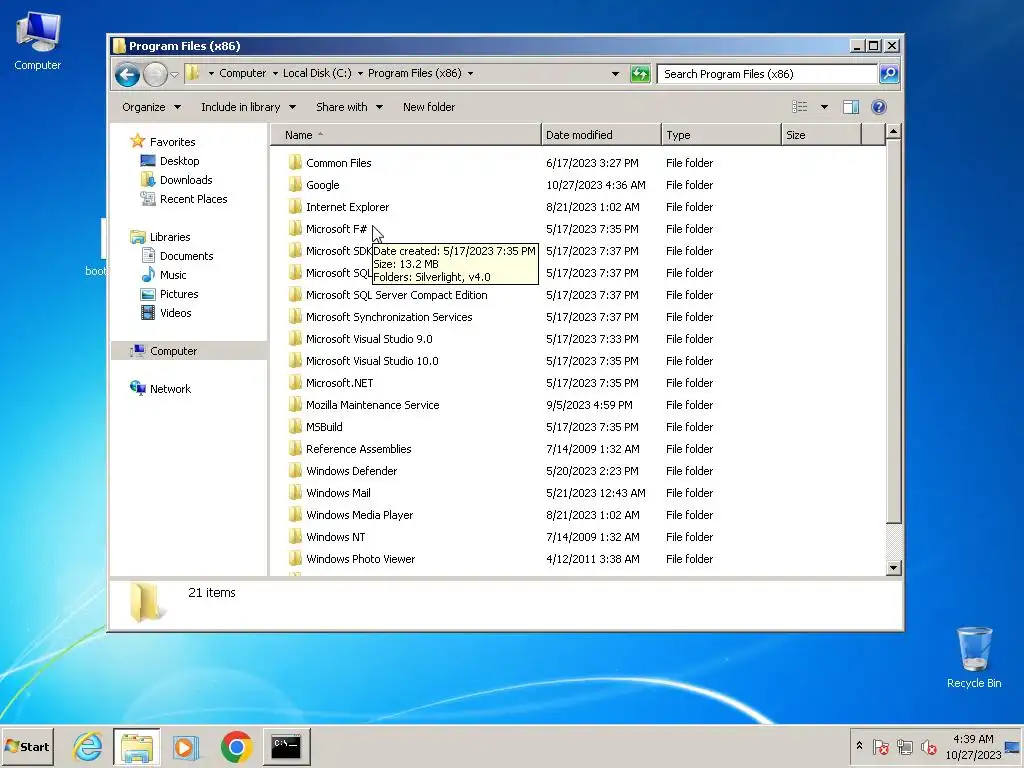Select the Internet Explorer folder

click(347, 207)
